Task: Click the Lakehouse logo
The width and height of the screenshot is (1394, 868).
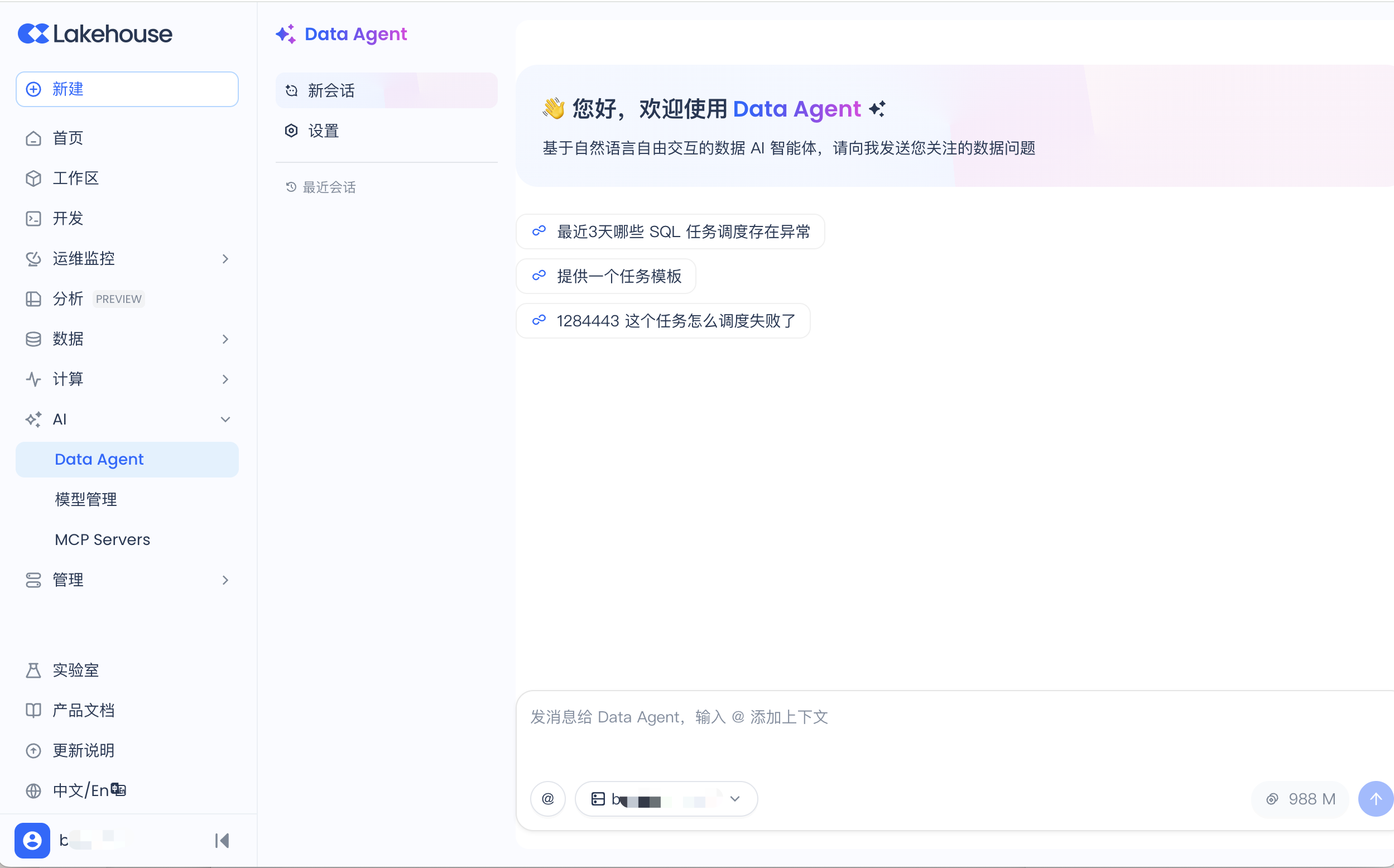Action: click(x=95, y=34)
